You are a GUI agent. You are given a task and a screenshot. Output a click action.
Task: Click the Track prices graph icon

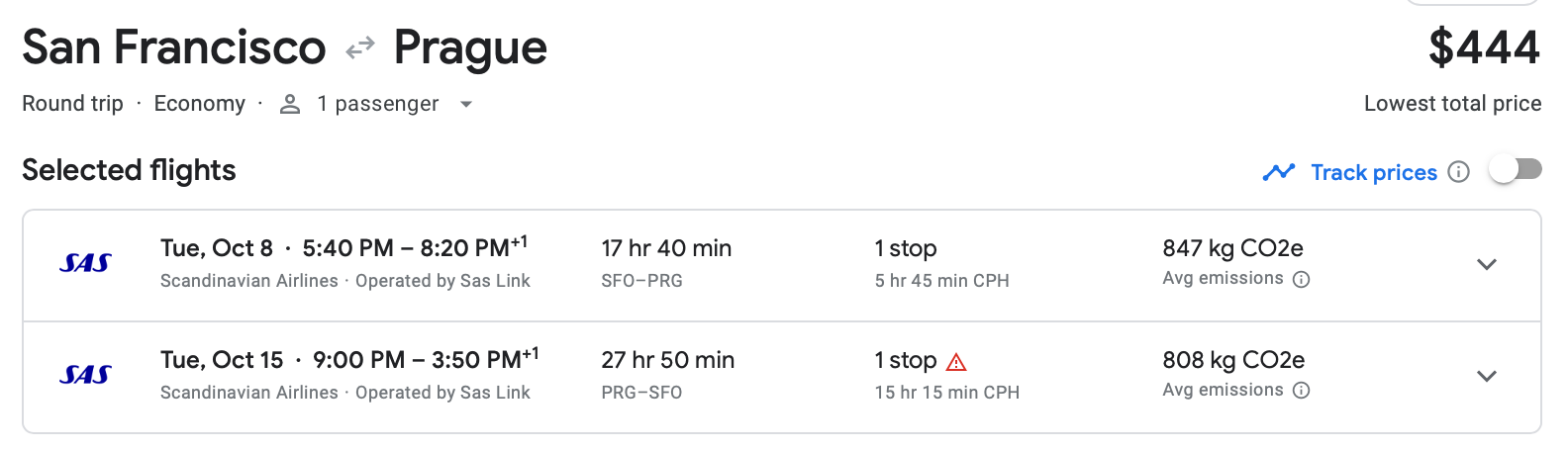1279,172
